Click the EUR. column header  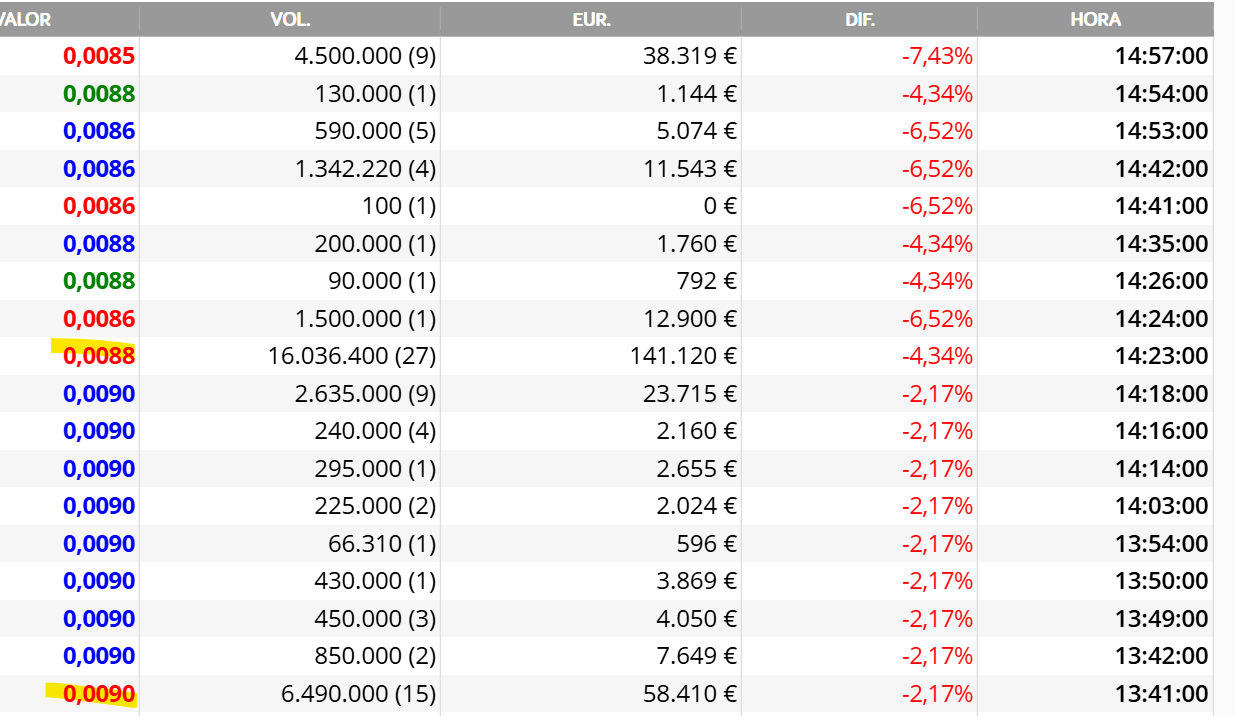(x=591, y=19)
